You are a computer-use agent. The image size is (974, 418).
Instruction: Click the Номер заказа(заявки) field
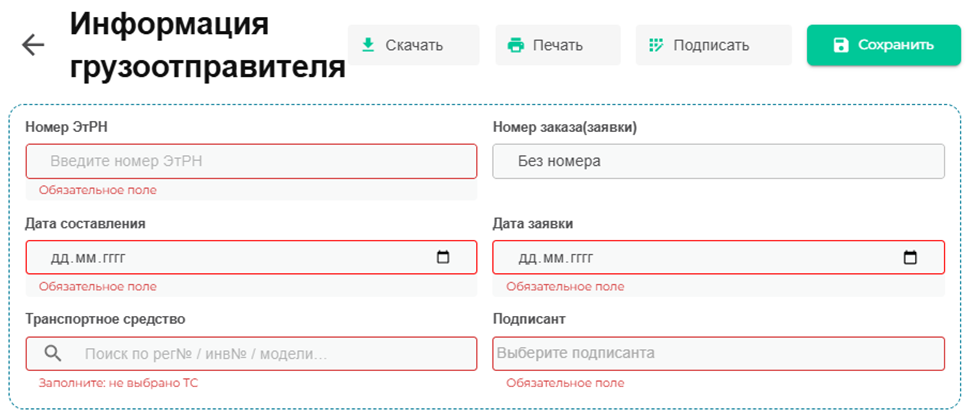pos(718,161)
